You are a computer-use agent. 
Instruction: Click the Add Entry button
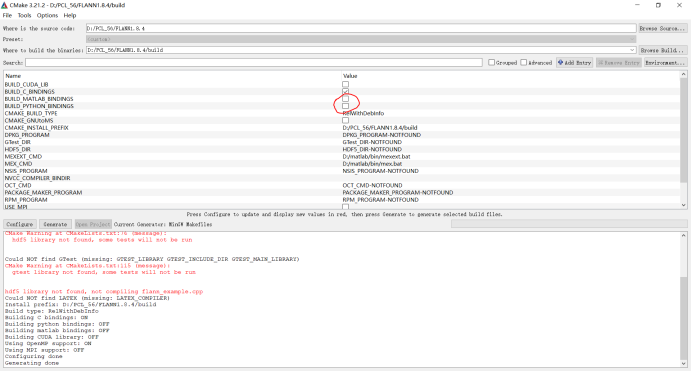click(574, 63)
